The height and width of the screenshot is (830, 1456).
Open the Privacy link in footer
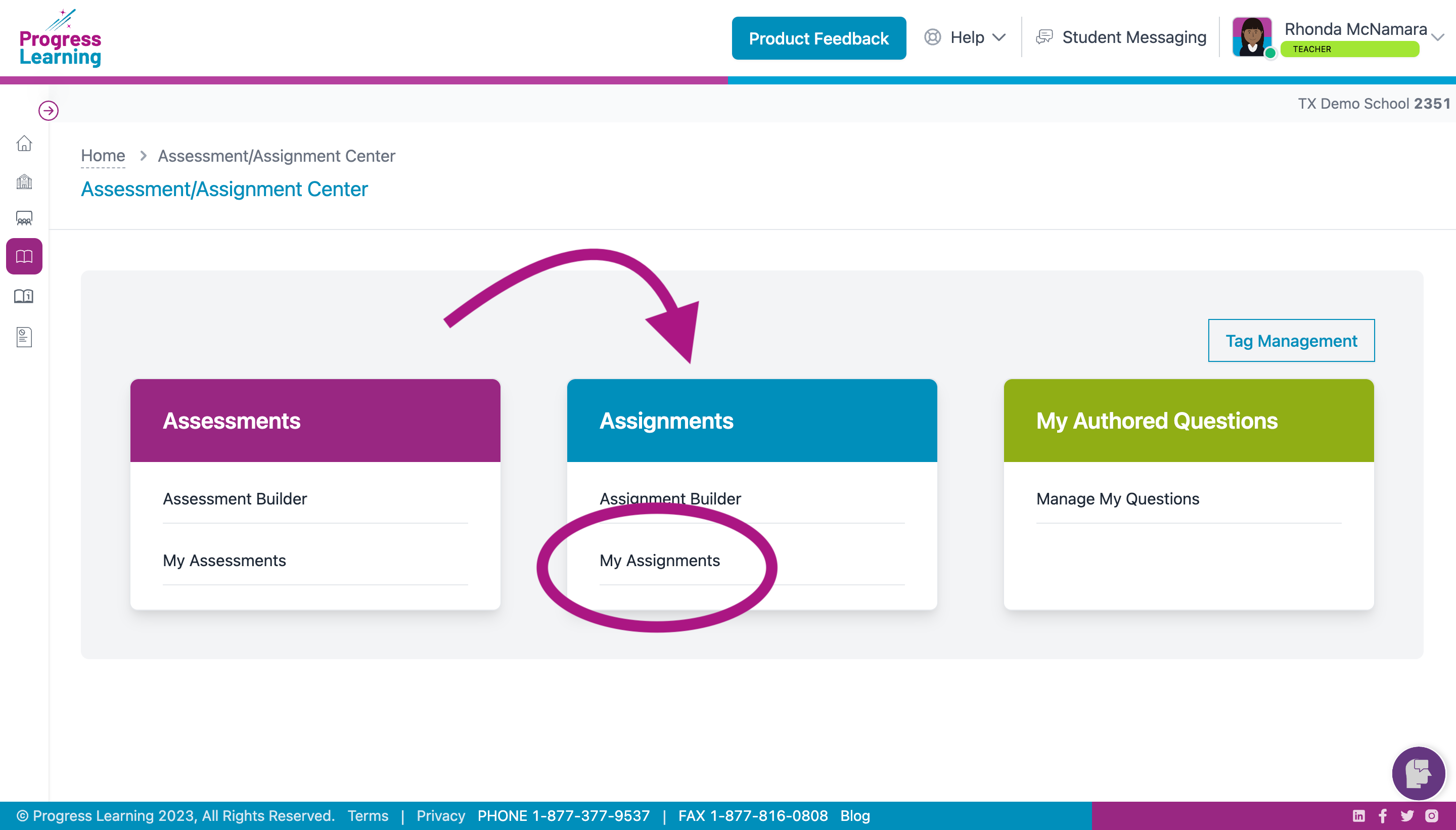(x=441, y=816)
